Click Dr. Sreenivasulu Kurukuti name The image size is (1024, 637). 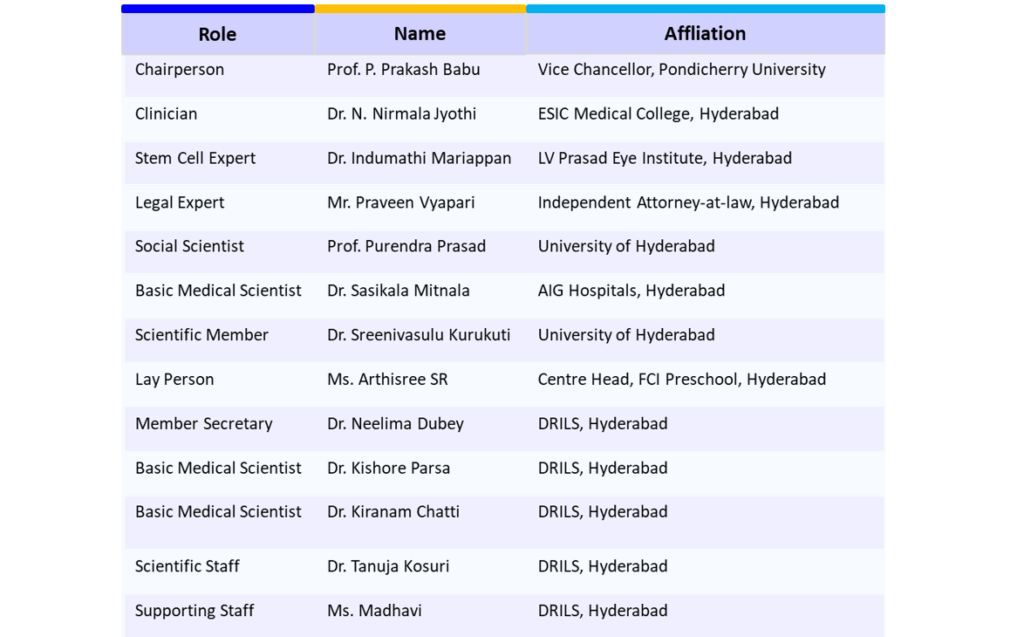419,335
